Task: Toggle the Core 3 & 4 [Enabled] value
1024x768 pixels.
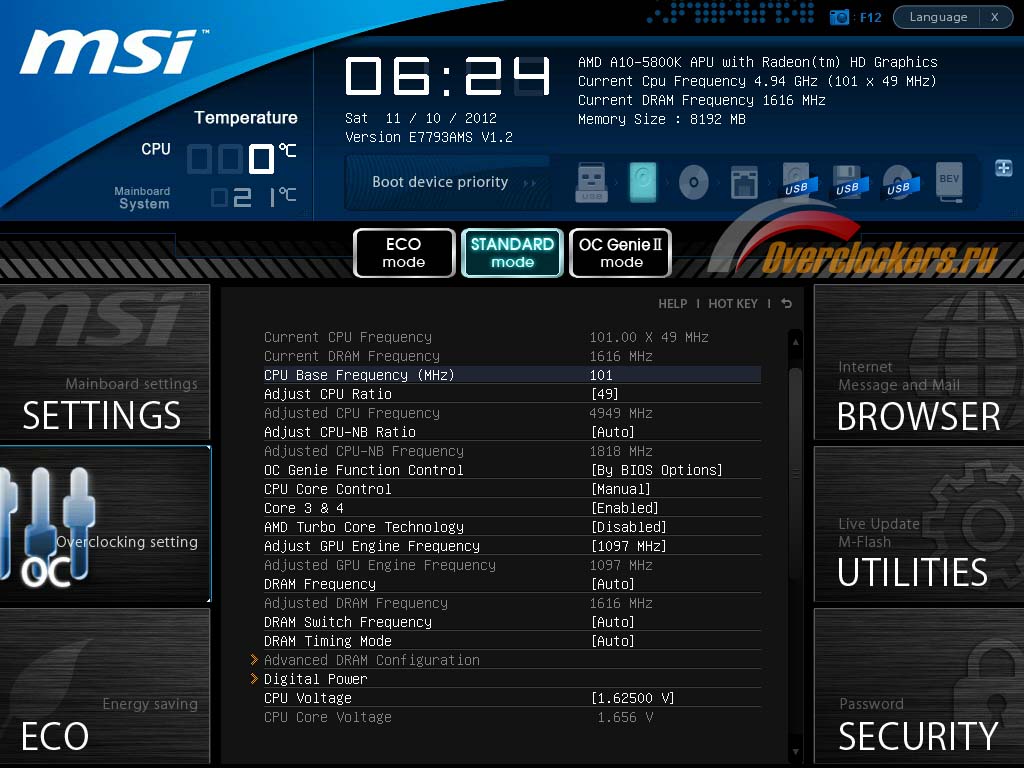Action: pyautogui.click(x=624, y=508)
